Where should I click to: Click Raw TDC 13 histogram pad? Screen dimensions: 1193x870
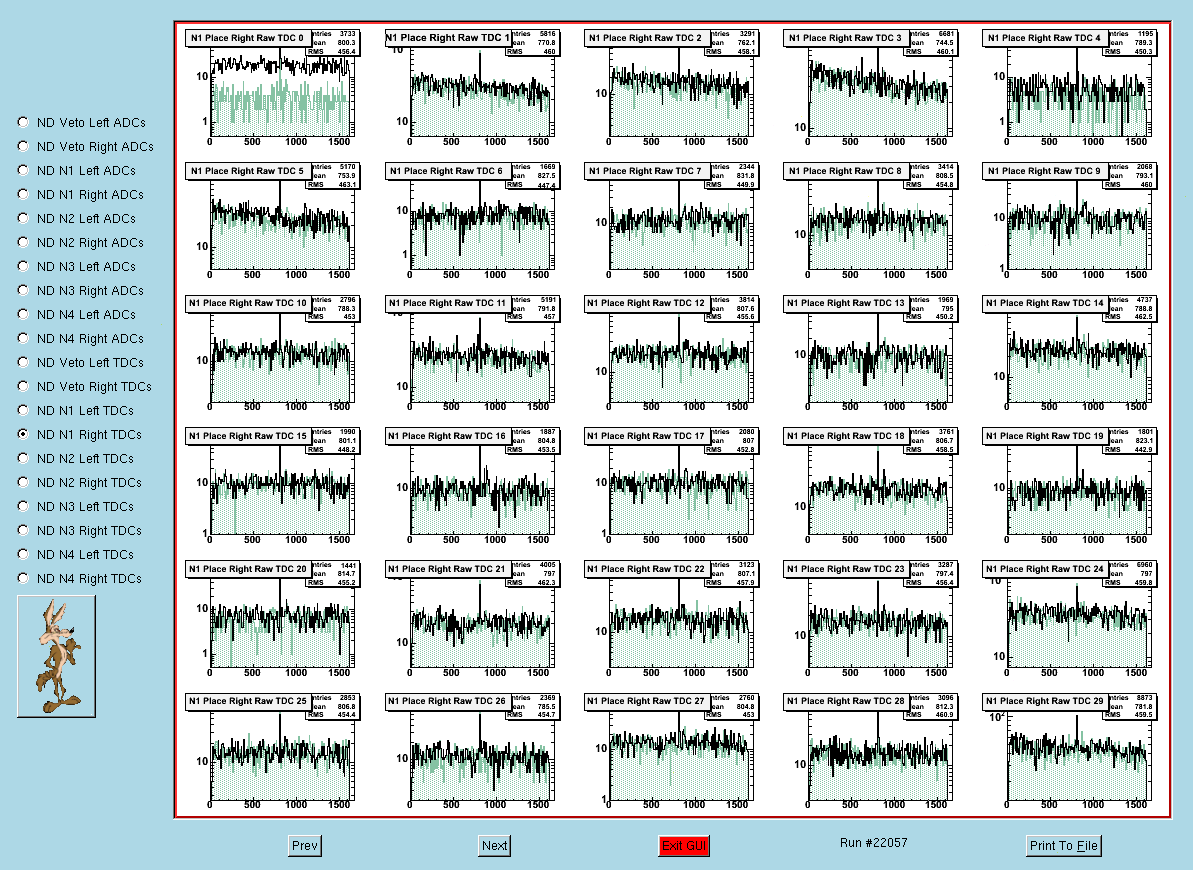coord(869,352)
